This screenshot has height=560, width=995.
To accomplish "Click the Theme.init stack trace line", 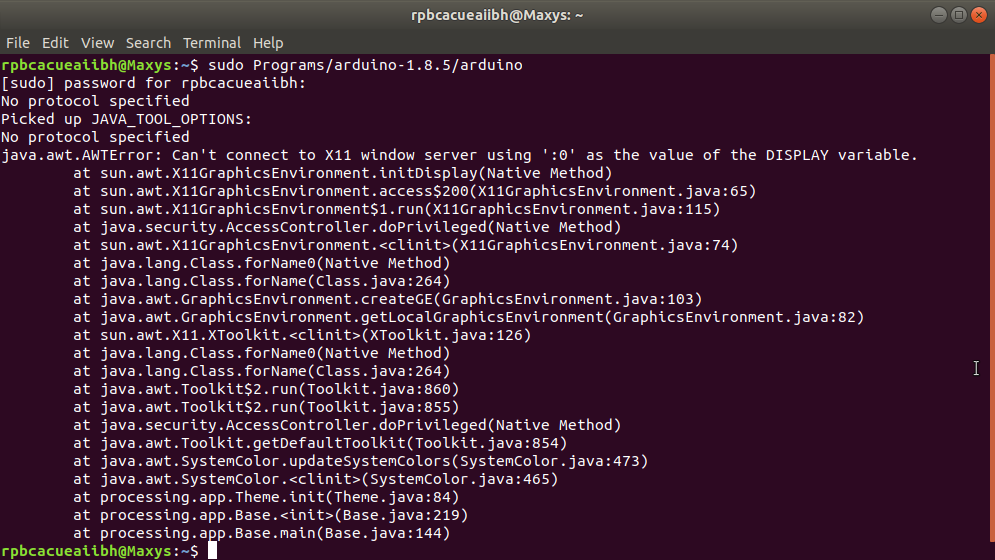I will 266,497.
